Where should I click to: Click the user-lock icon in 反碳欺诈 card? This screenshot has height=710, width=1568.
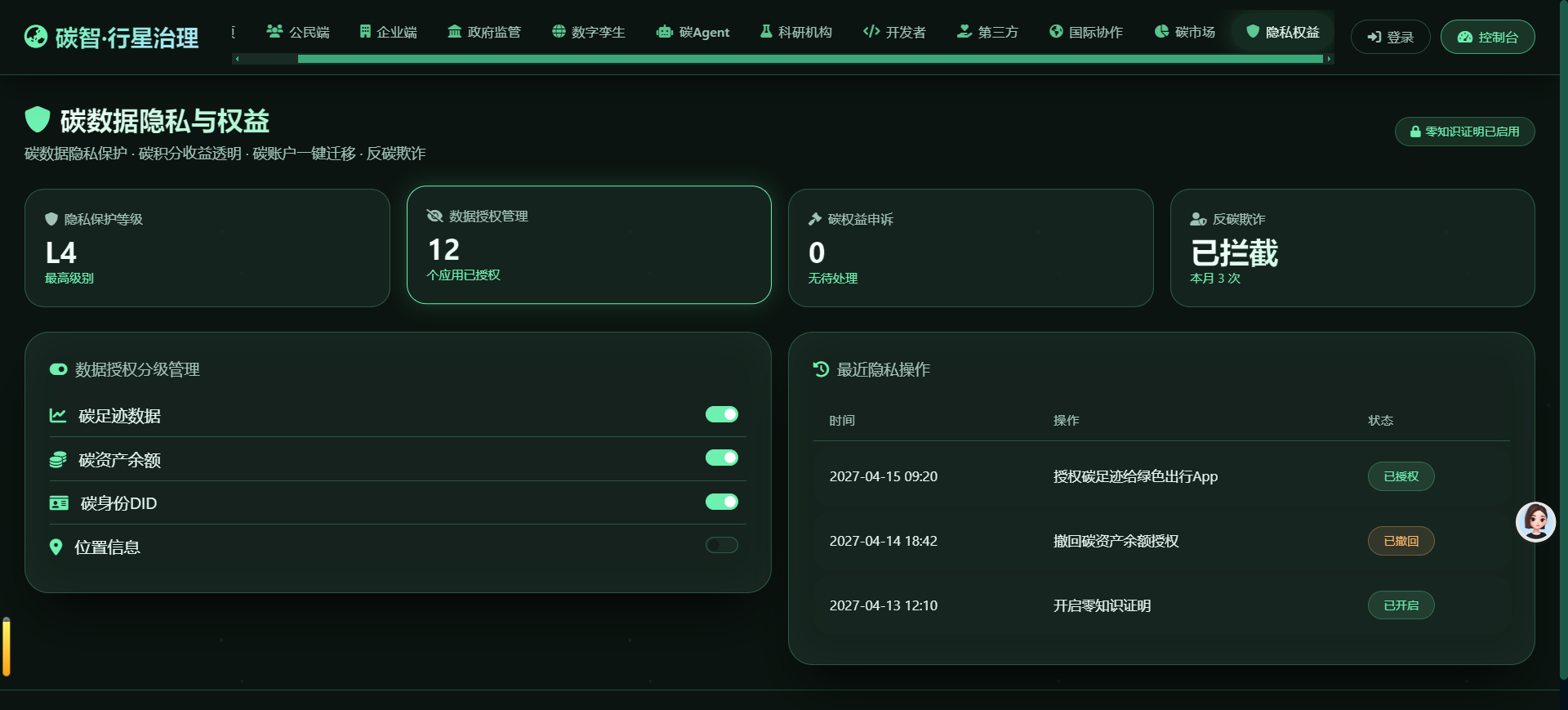[x=1198, y=219]
